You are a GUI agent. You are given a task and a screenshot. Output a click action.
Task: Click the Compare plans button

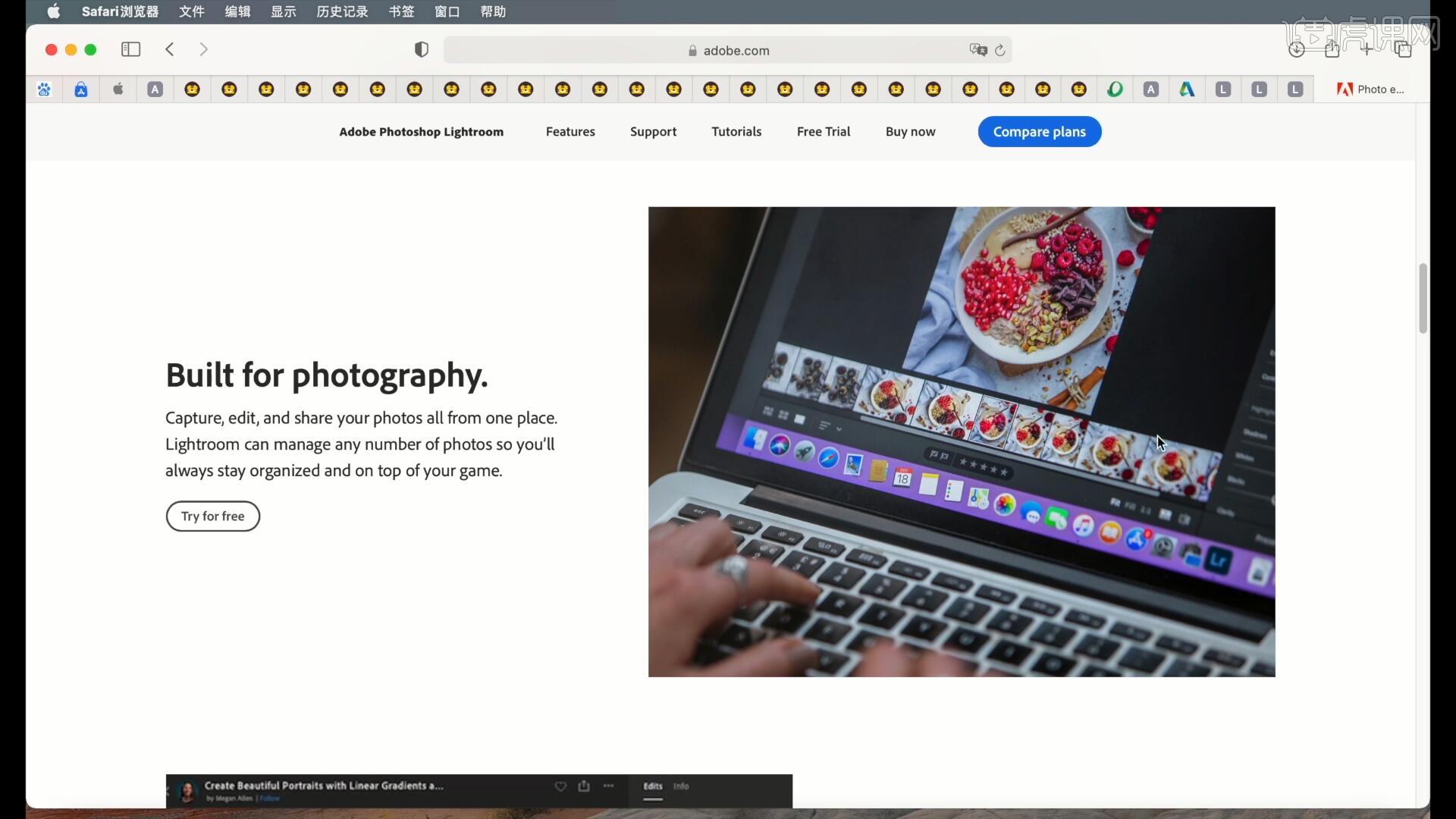click(1039, 131)
